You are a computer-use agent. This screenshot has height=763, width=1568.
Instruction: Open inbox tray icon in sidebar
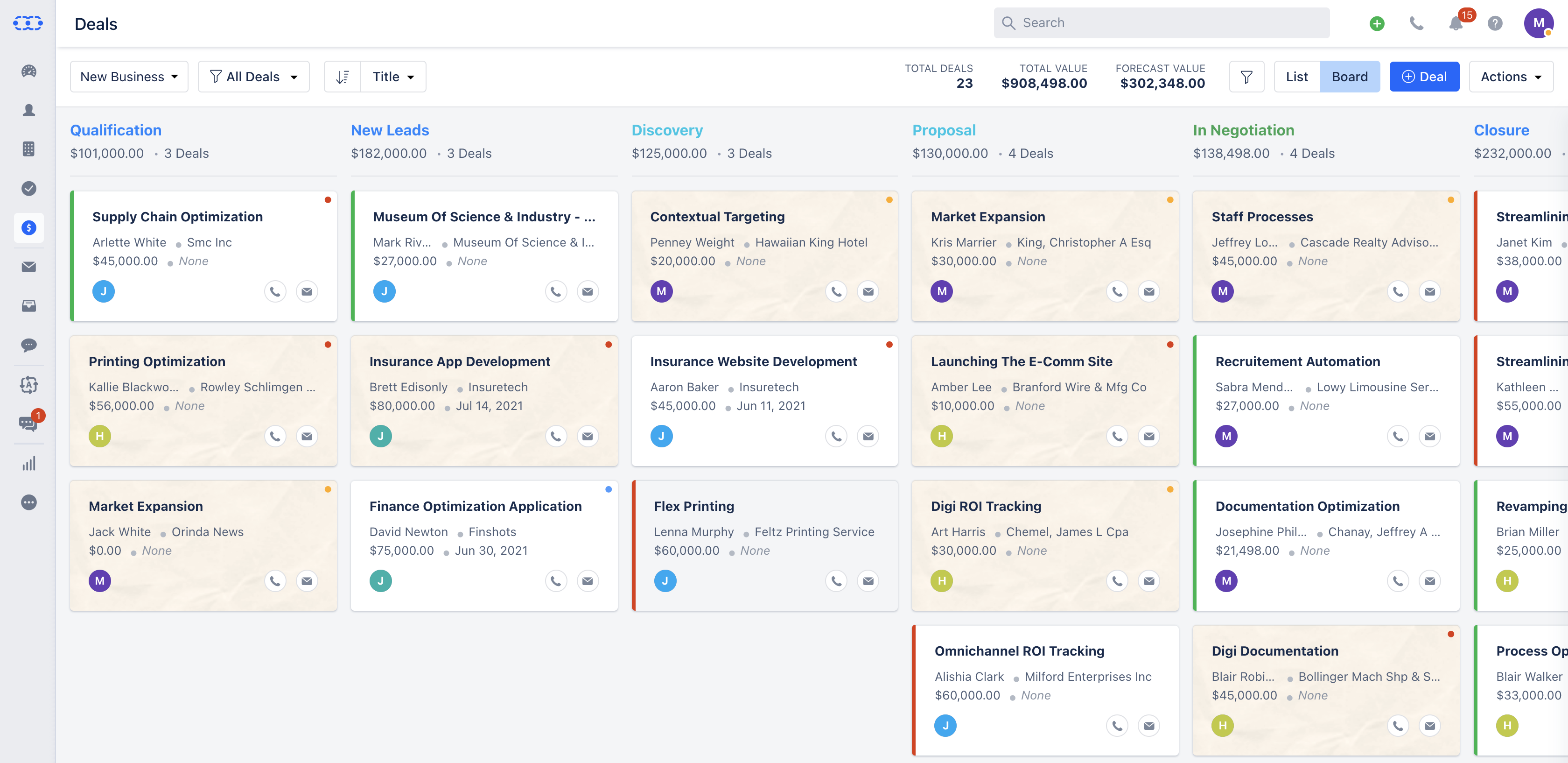pyautogui.click(x=28, y=306)
